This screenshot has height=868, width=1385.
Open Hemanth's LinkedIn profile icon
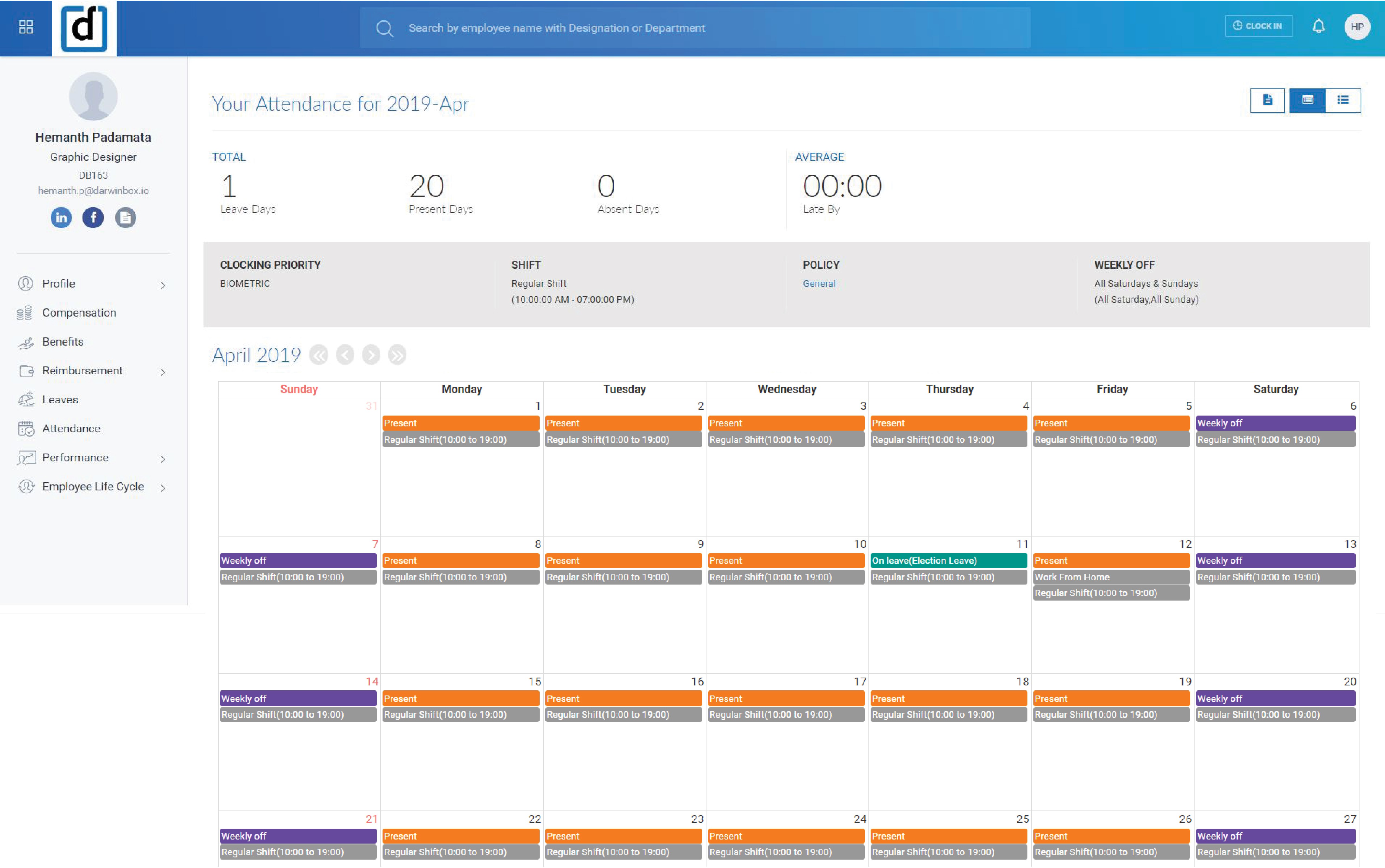coord(61,218)
